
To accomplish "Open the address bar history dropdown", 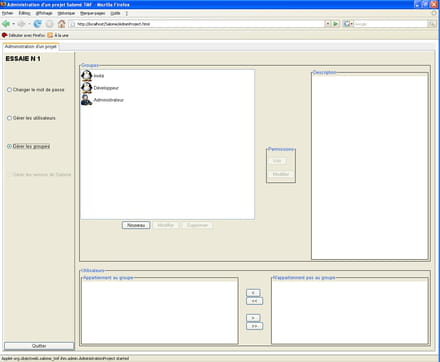I will pyautogui.click(x=328, y=24).
